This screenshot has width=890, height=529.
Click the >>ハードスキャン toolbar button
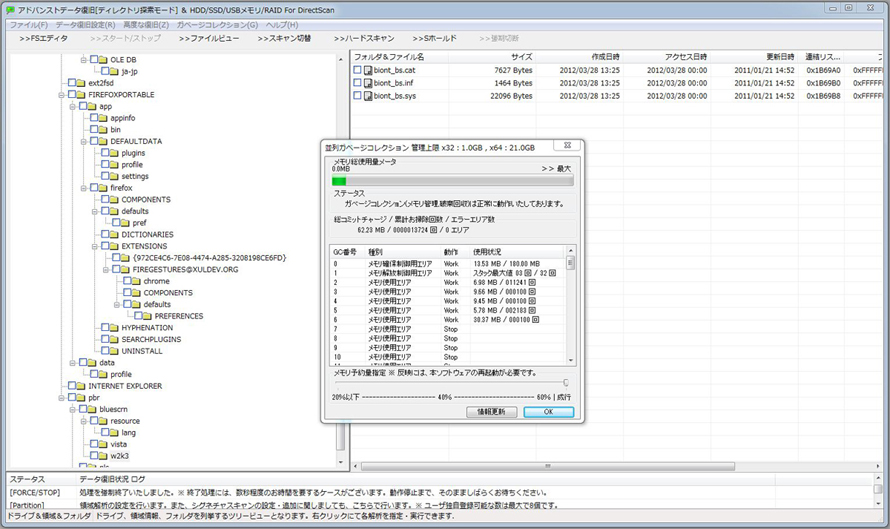[x=364, y=38]
